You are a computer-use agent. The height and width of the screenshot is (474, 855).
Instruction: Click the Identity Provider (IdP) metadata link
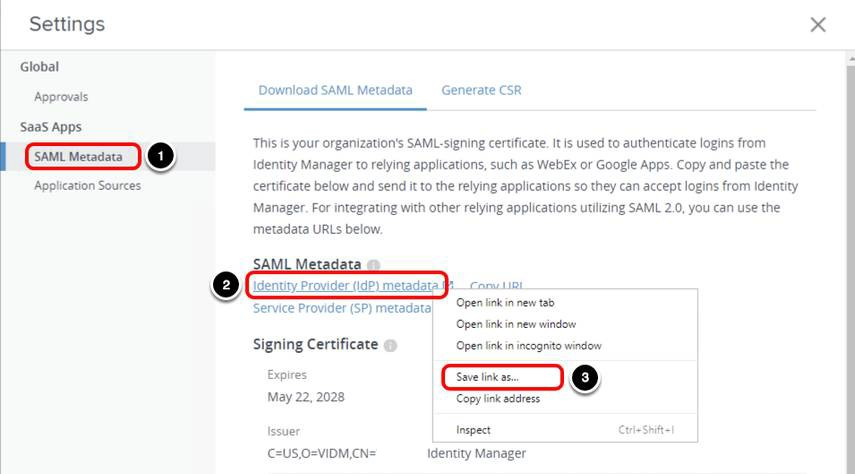(x=345, y=286)
